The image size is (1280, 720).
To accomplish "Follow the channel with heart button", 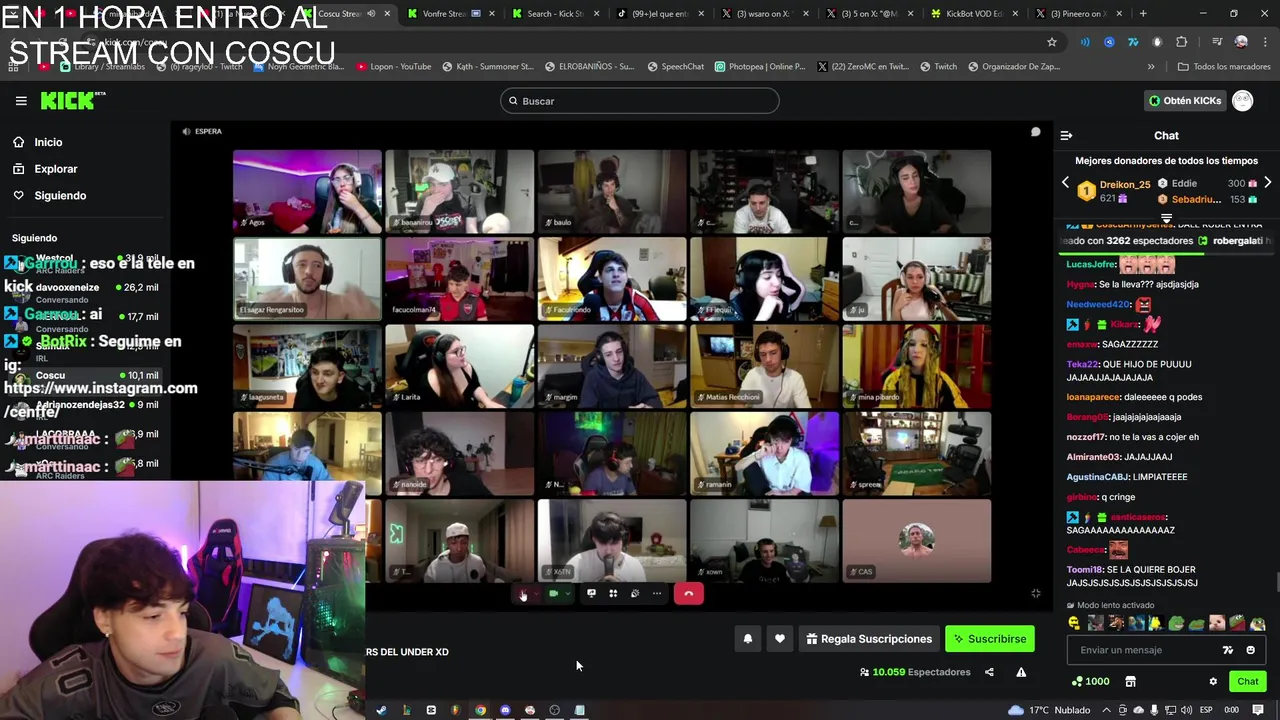I will click(x=780, y=639).
